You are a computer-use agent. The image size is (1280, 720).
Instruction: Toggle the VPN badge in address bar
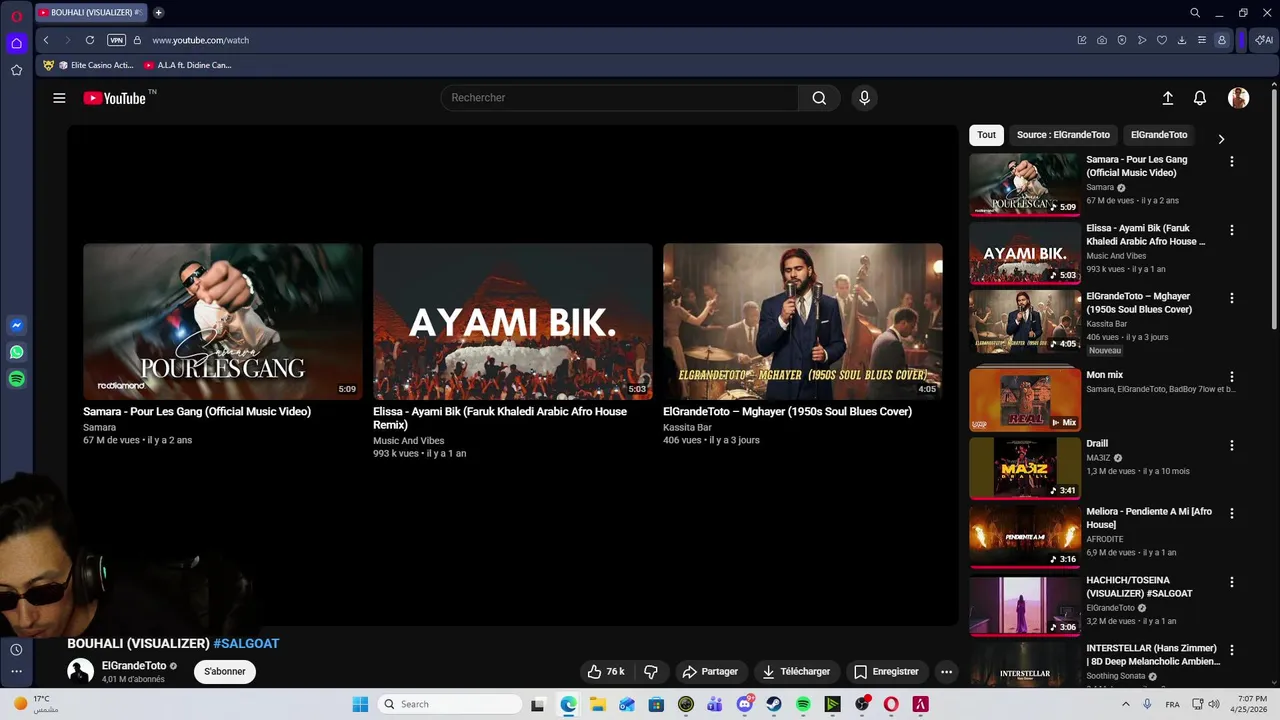pyautogui.click(x=116, y=40)
